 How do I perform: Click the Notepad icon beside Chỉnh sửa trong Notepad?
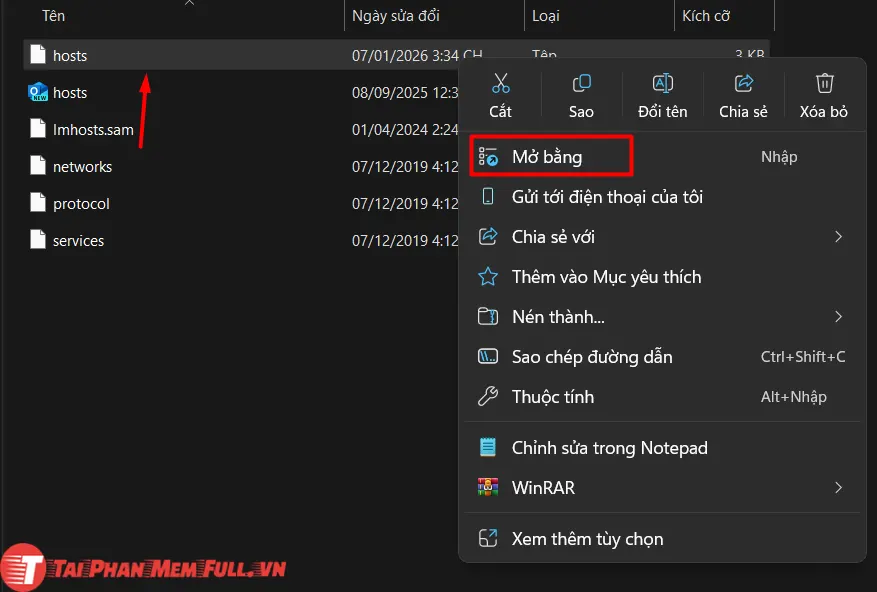coord(489,447)
